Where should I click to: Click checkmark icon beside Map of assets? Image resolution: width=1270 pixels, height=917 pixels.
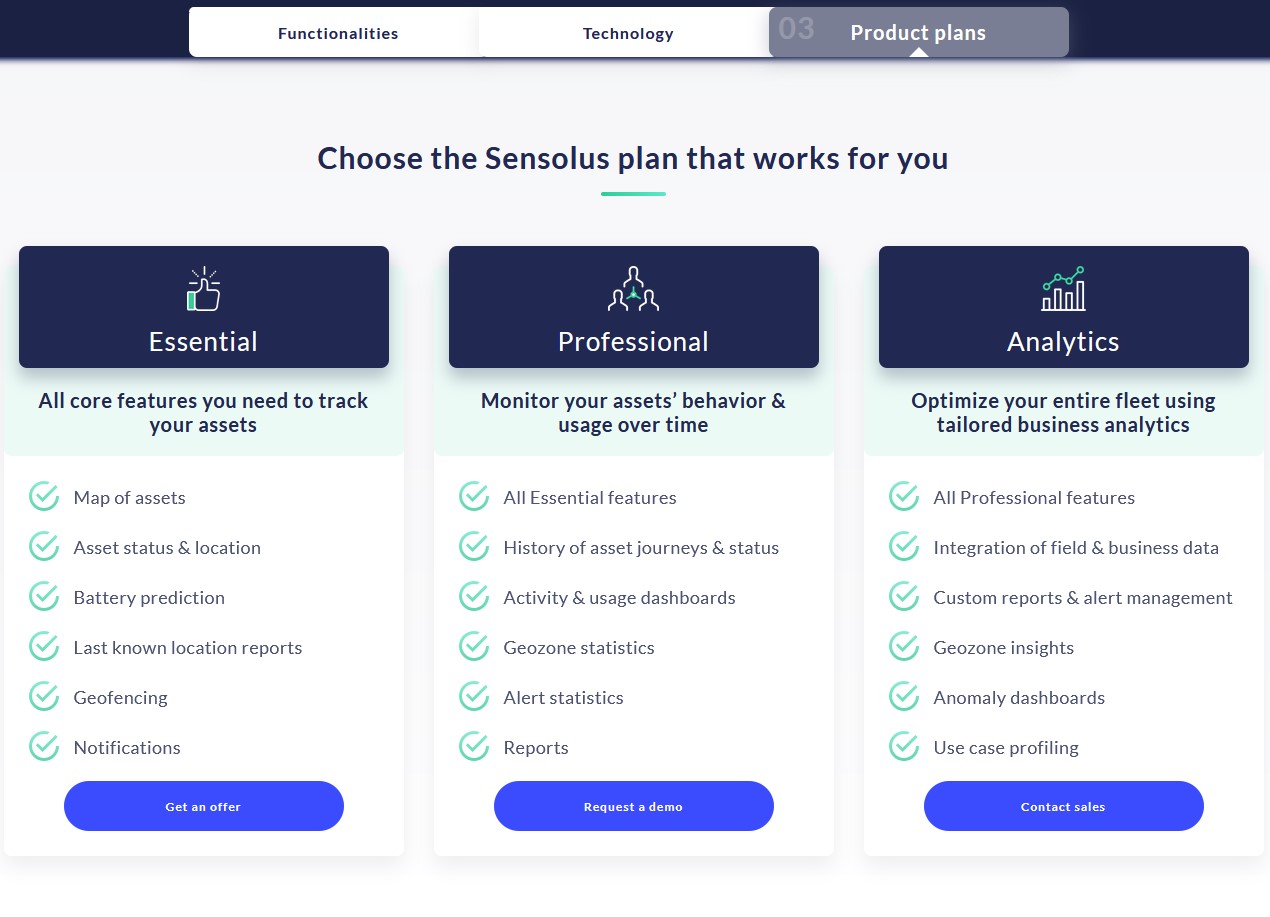[44, 497]
